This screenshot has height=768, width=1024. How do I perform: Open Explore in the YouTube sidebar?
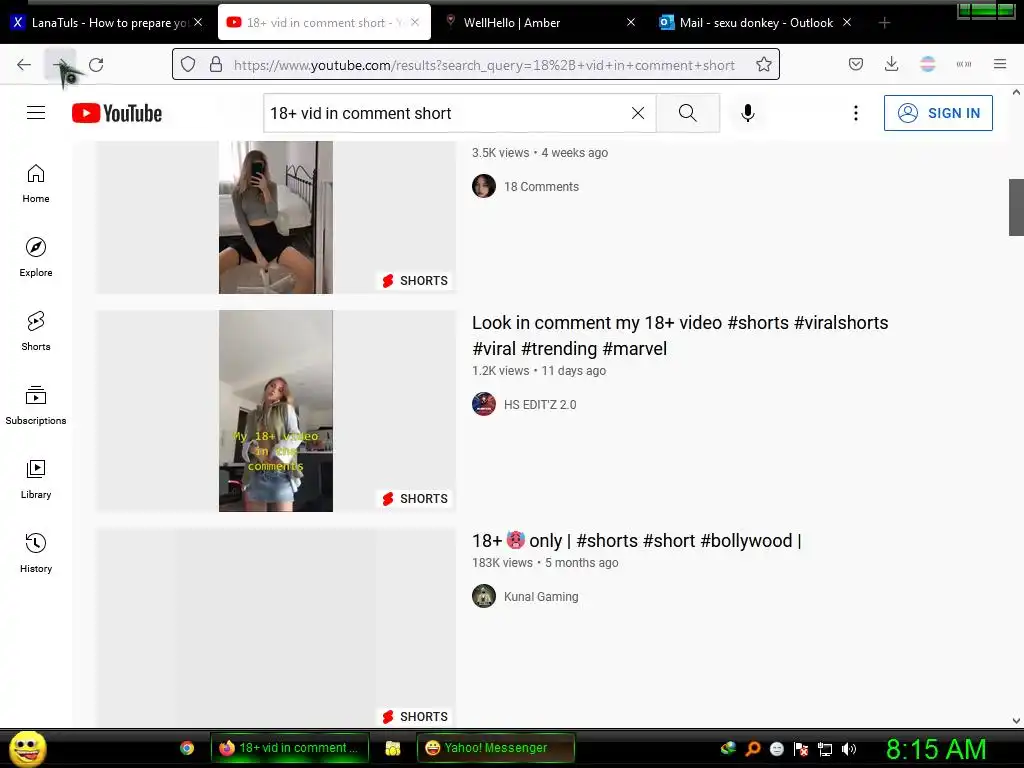coord(36,257)
